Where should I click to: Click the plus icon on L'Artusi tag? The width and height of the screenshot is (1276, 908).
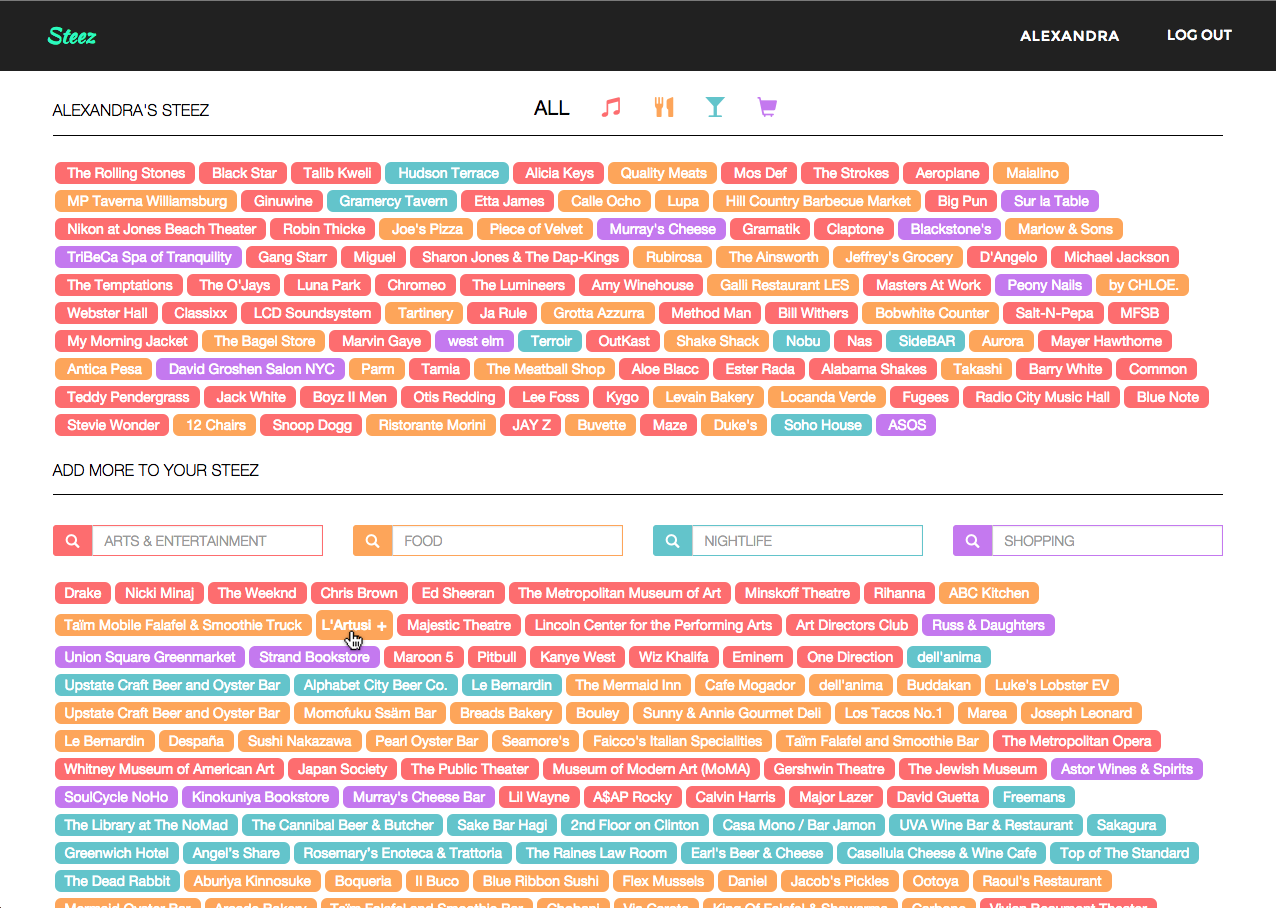tap(382, 626)
